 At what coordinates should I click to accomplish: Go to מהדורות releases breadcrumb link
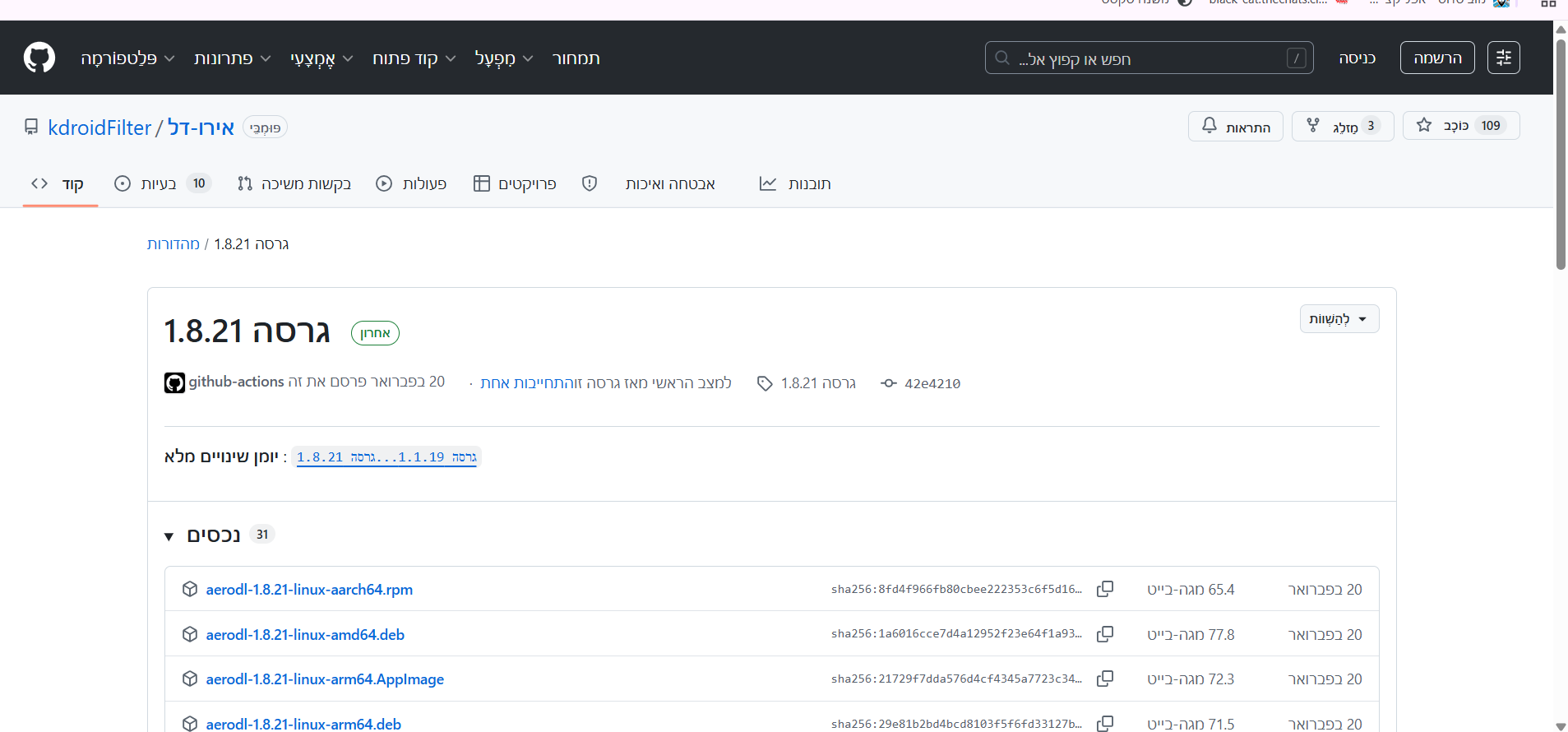tap(173, 244)
